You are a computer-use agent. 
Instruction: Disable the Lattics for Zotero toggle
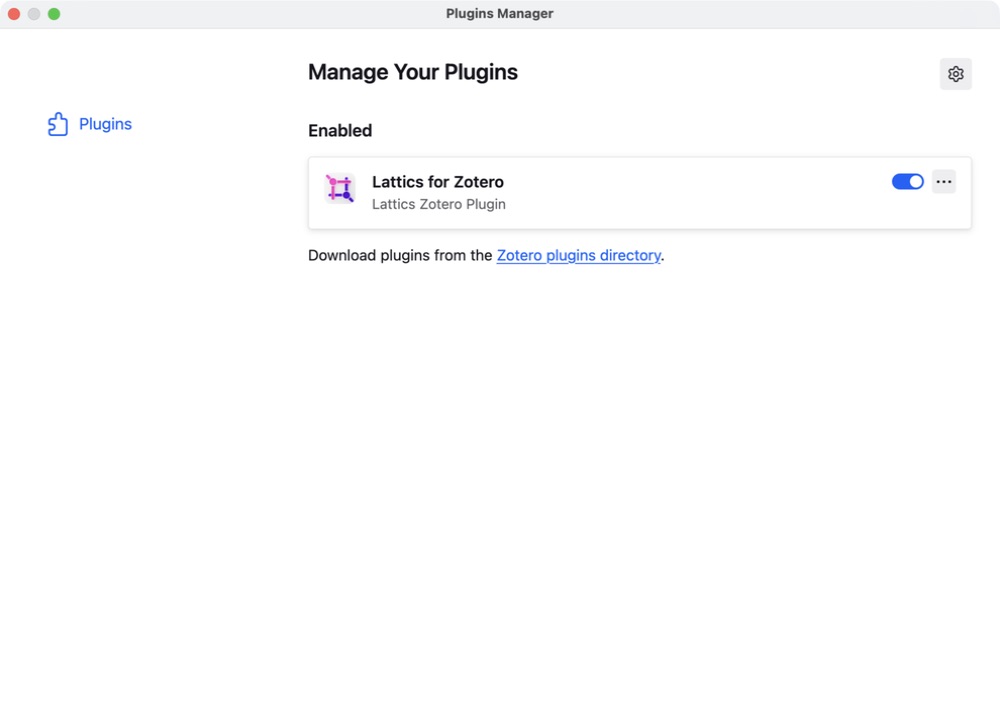click(x=907, y=182)
